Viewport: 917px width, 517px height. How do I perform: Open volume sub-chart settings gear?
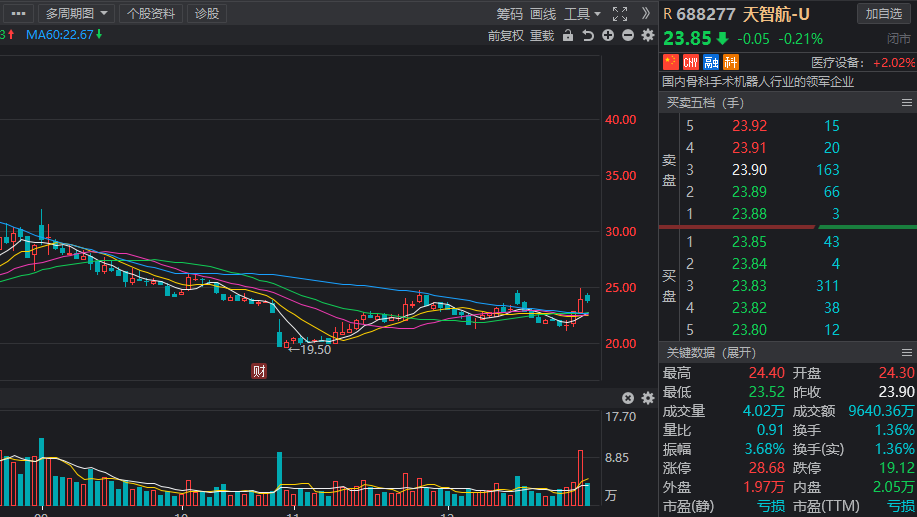(x=648, y=398)
